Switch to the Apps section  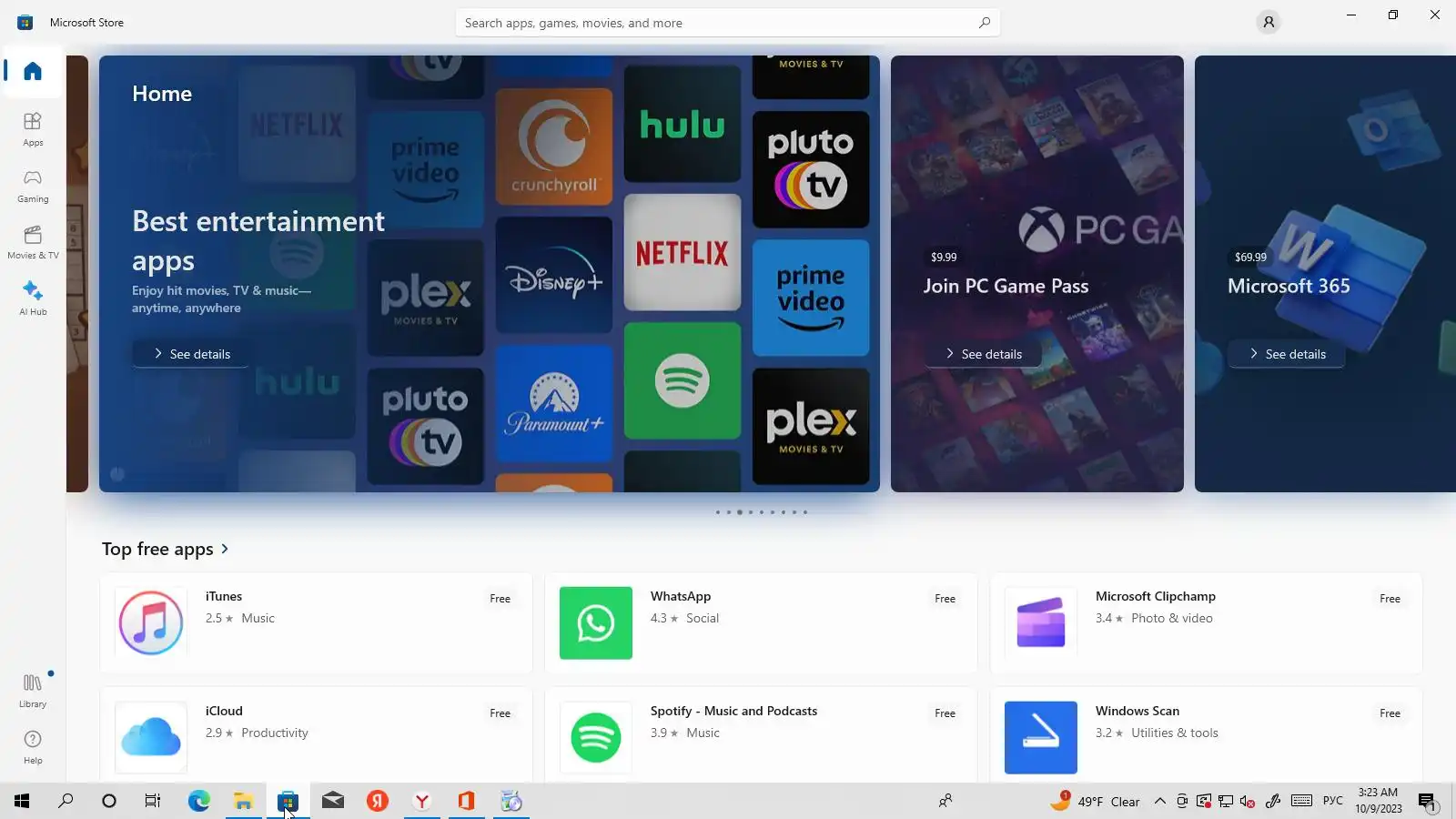33,129
